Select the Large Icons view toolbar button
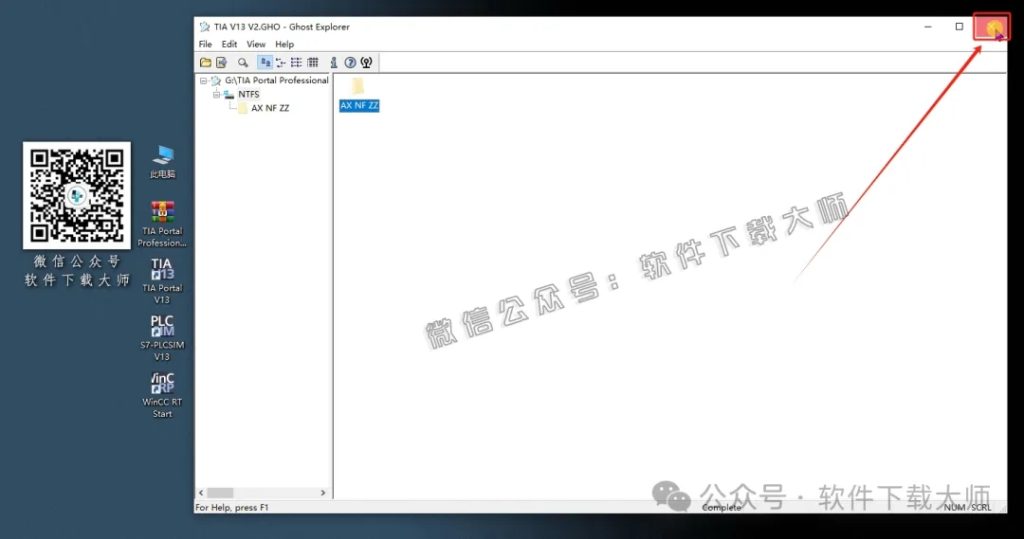The image size is (1024, 539). coord(265,63)
